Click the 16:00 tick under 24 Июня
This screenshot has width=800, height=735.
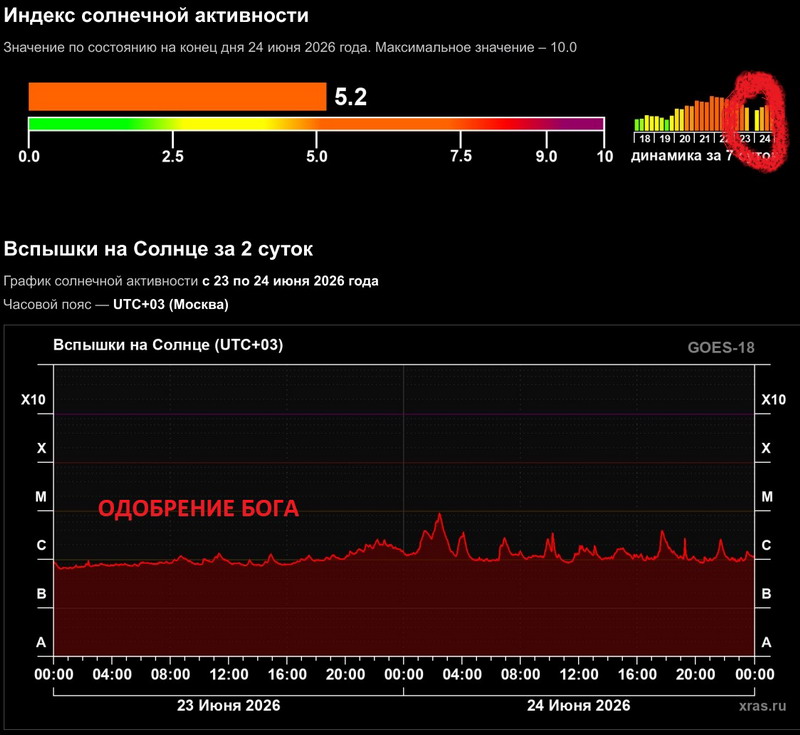tap(637, 674)
